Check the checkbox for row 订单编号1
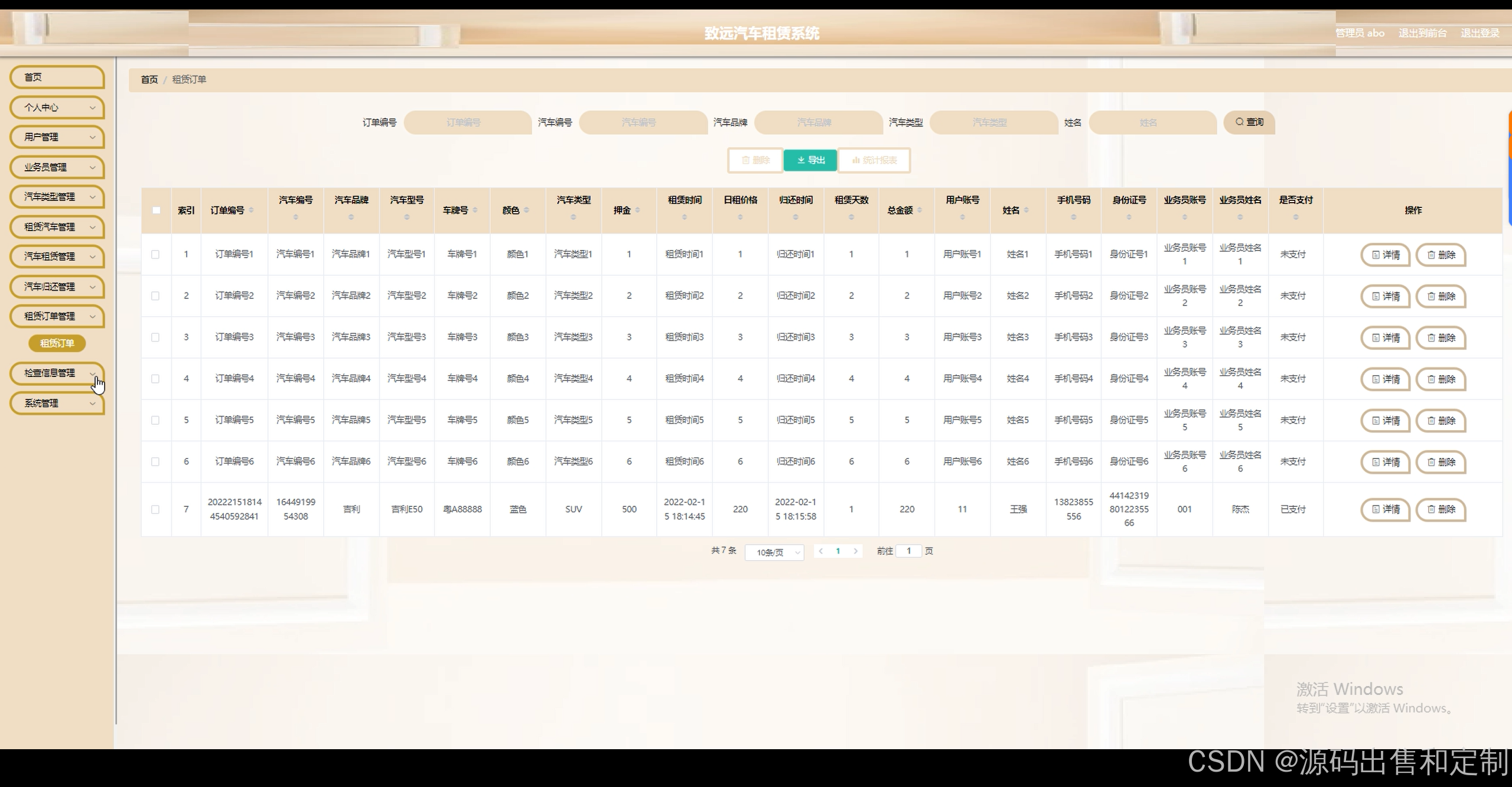The height and width of the screenshot is (787, 1512). coord(155,255)
